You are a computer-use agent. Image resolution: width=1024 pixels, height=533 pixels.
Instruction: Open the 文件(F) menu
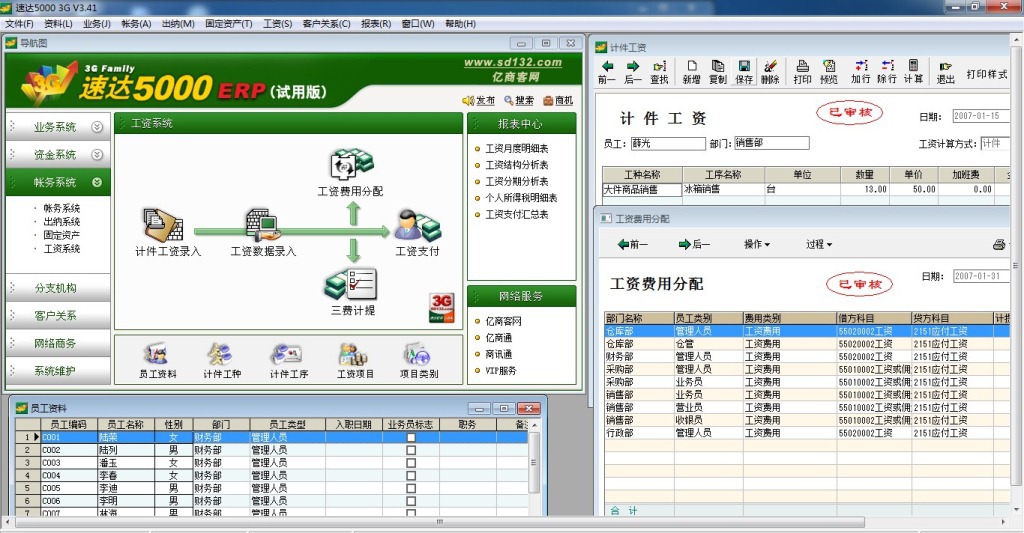tap(19, 24)
